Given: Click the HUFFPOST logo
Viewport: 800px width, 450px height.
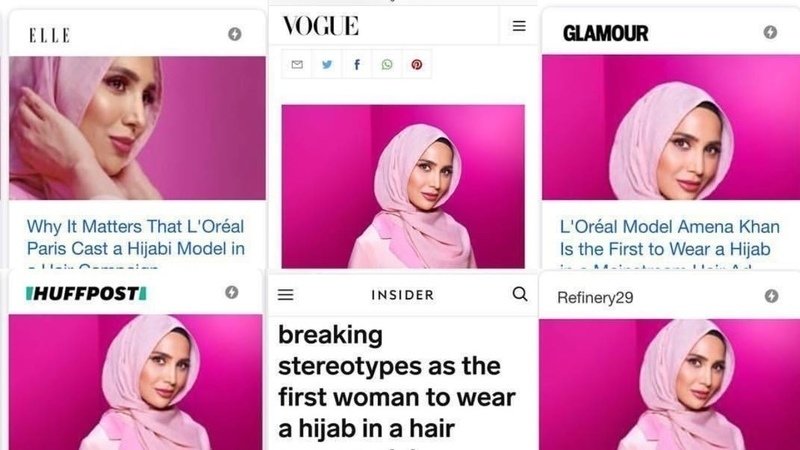Looking at the screenshot, I should coord(86,293).
